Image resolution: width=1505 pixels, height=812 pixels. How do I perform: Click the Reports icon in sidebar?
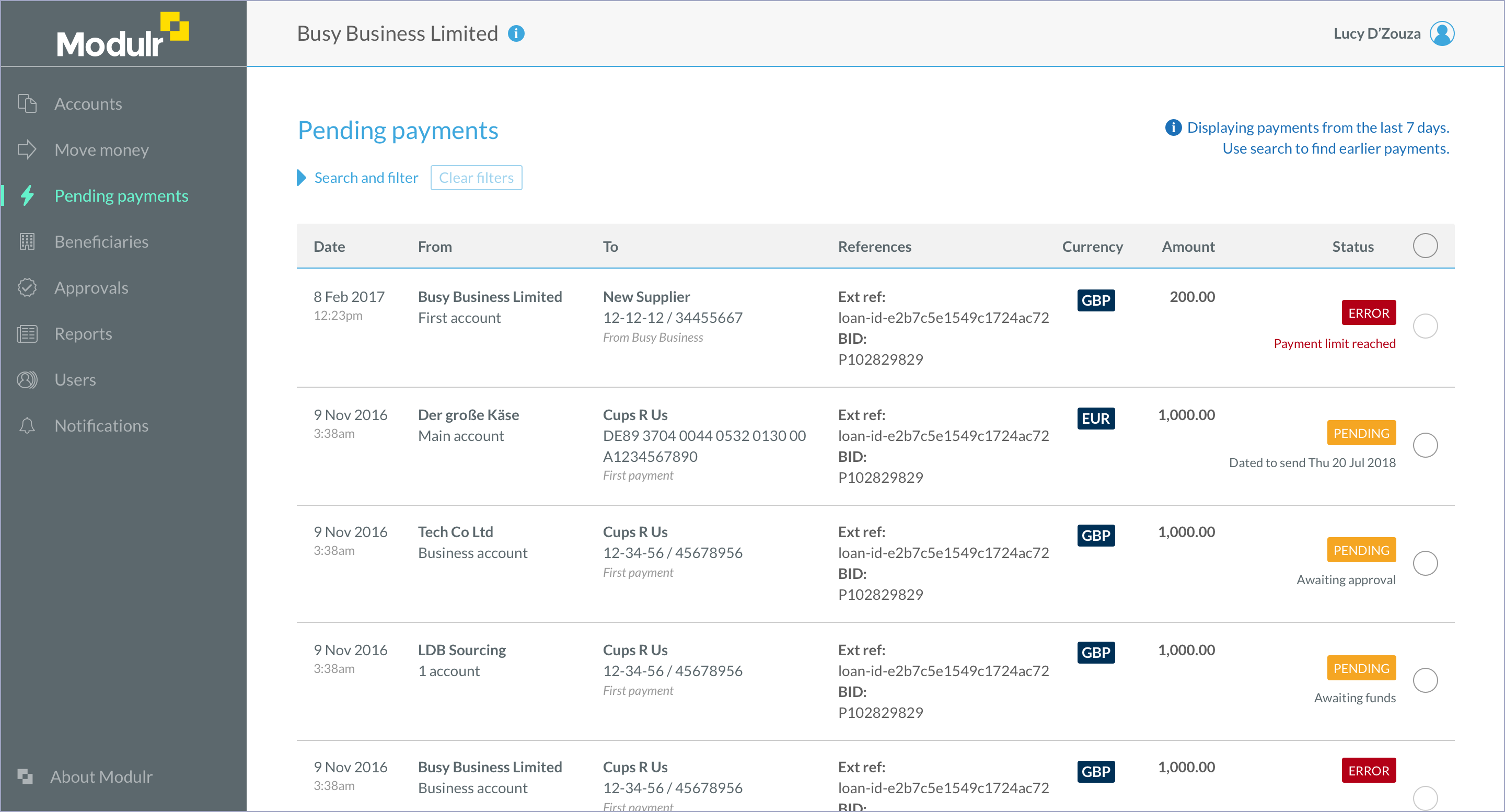(27, 333)
